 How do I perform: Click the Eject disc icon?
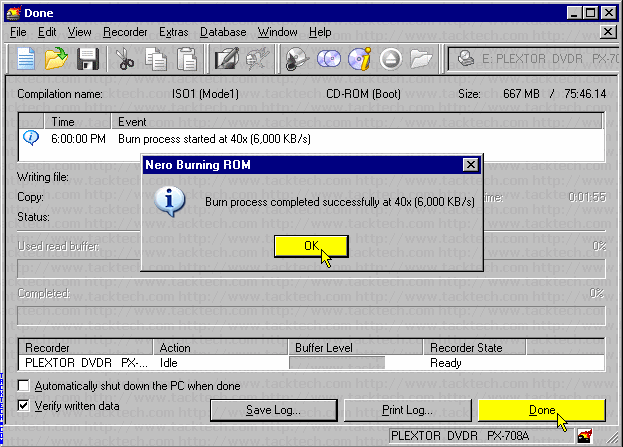pyautogui.click(x=391, y=60)
